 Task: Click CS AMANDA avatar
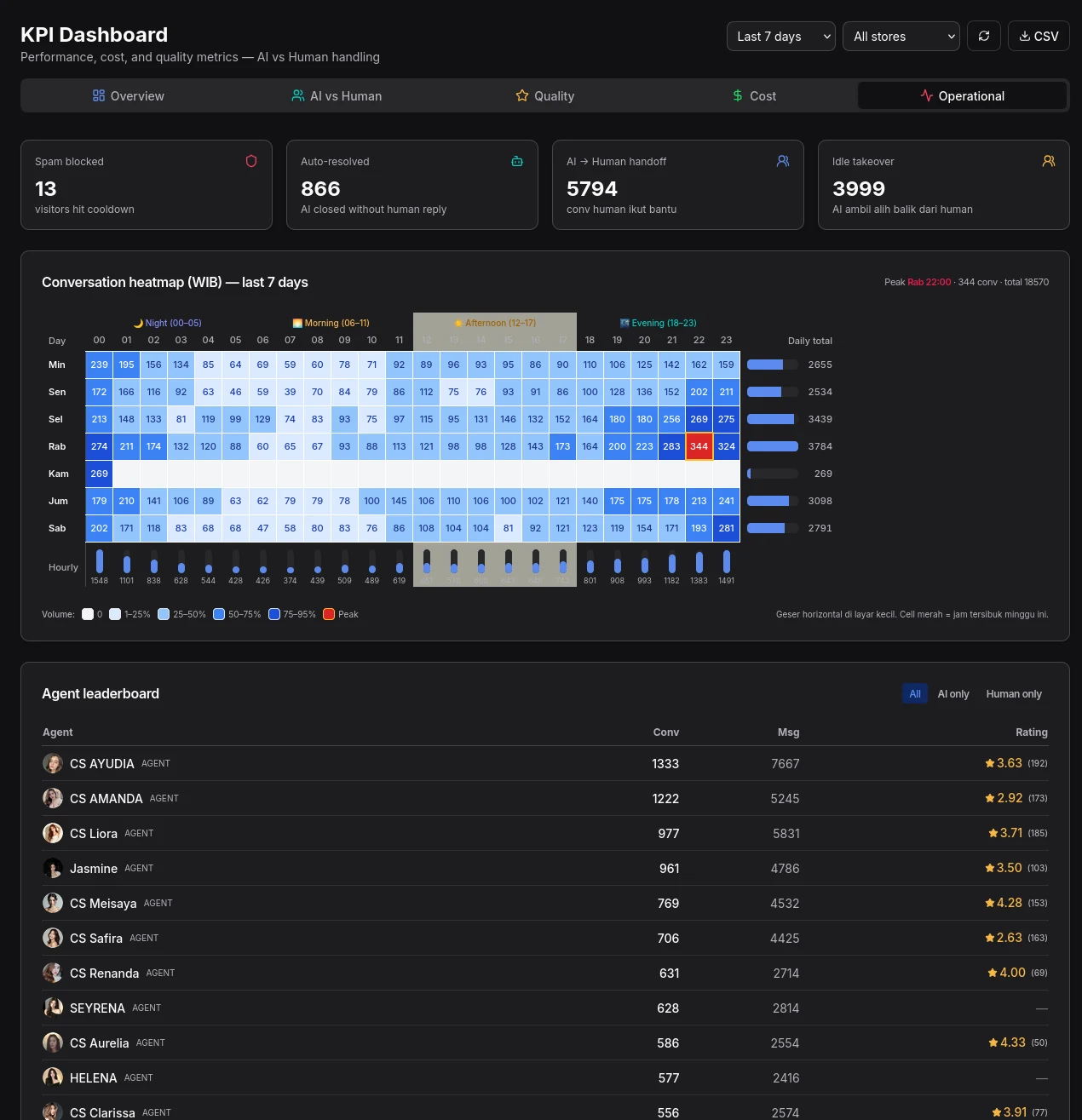pos(53,798)
